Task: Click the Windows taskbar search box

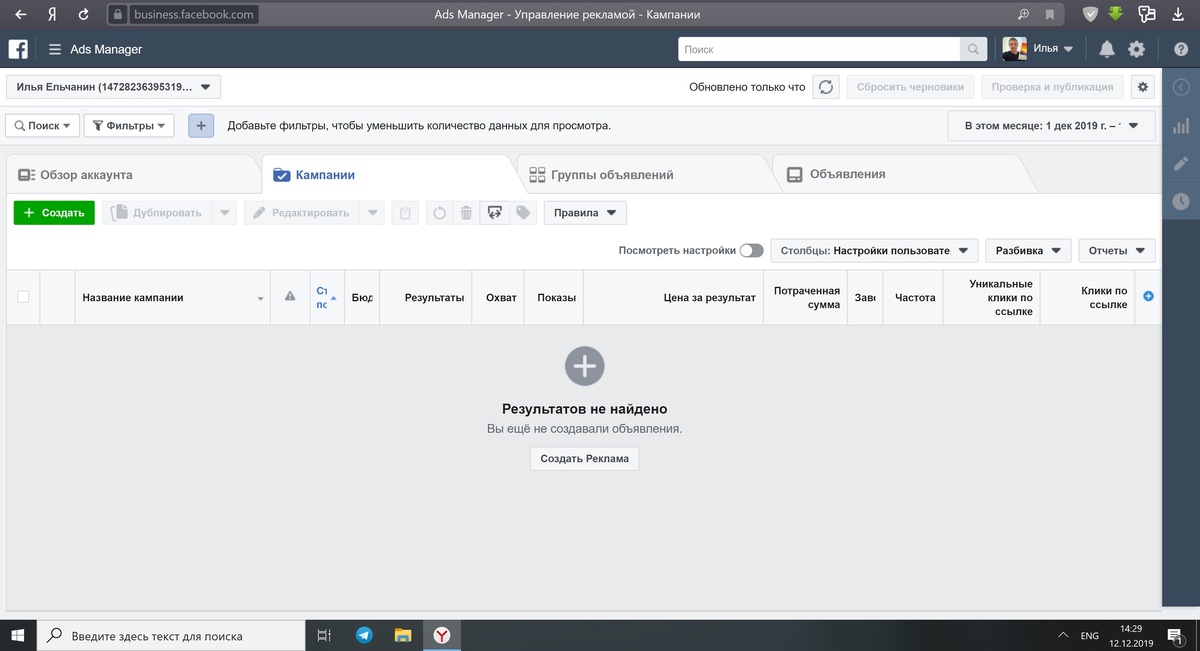Action: (171, 635)
